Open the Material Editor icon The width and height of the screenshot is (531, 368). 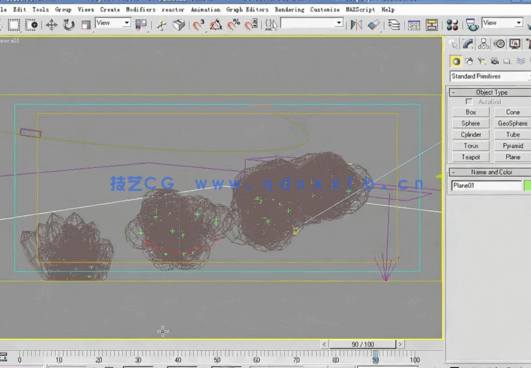point(452,25)
